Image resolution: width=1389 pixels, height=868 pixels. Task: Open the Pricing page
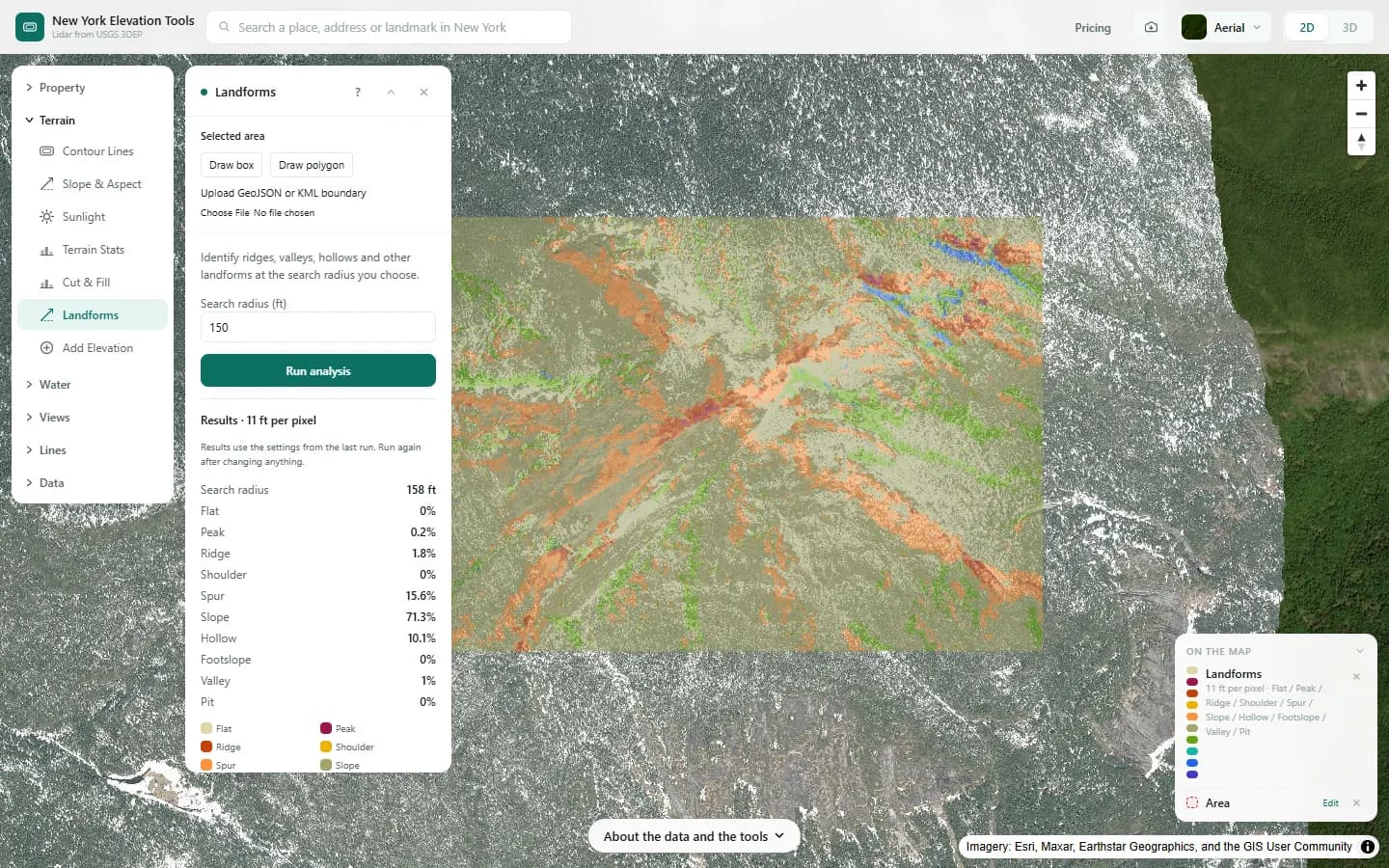1093,28
